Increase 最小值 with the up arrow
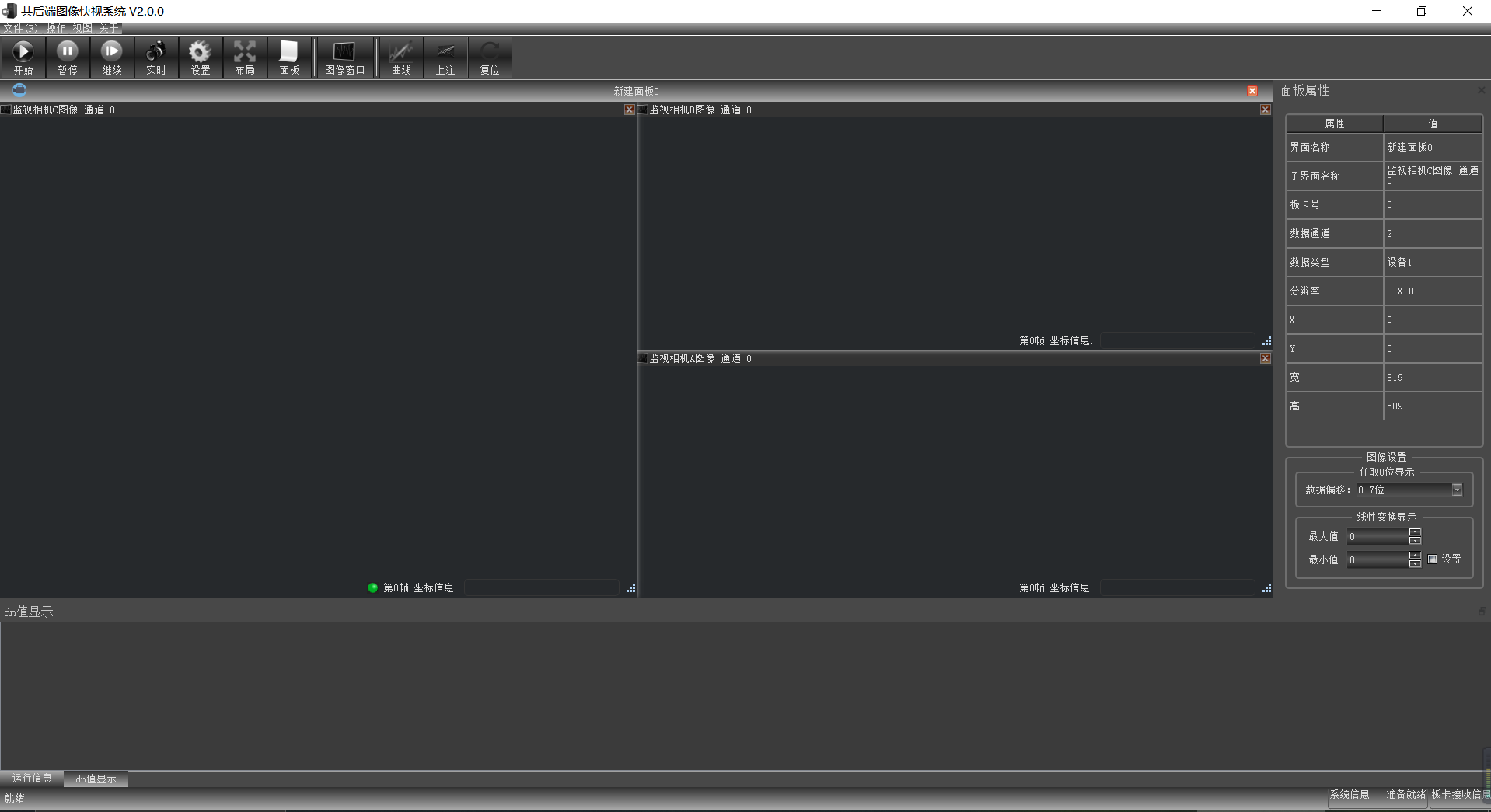Screen dimensions: 1491x812 point(1415,556)
